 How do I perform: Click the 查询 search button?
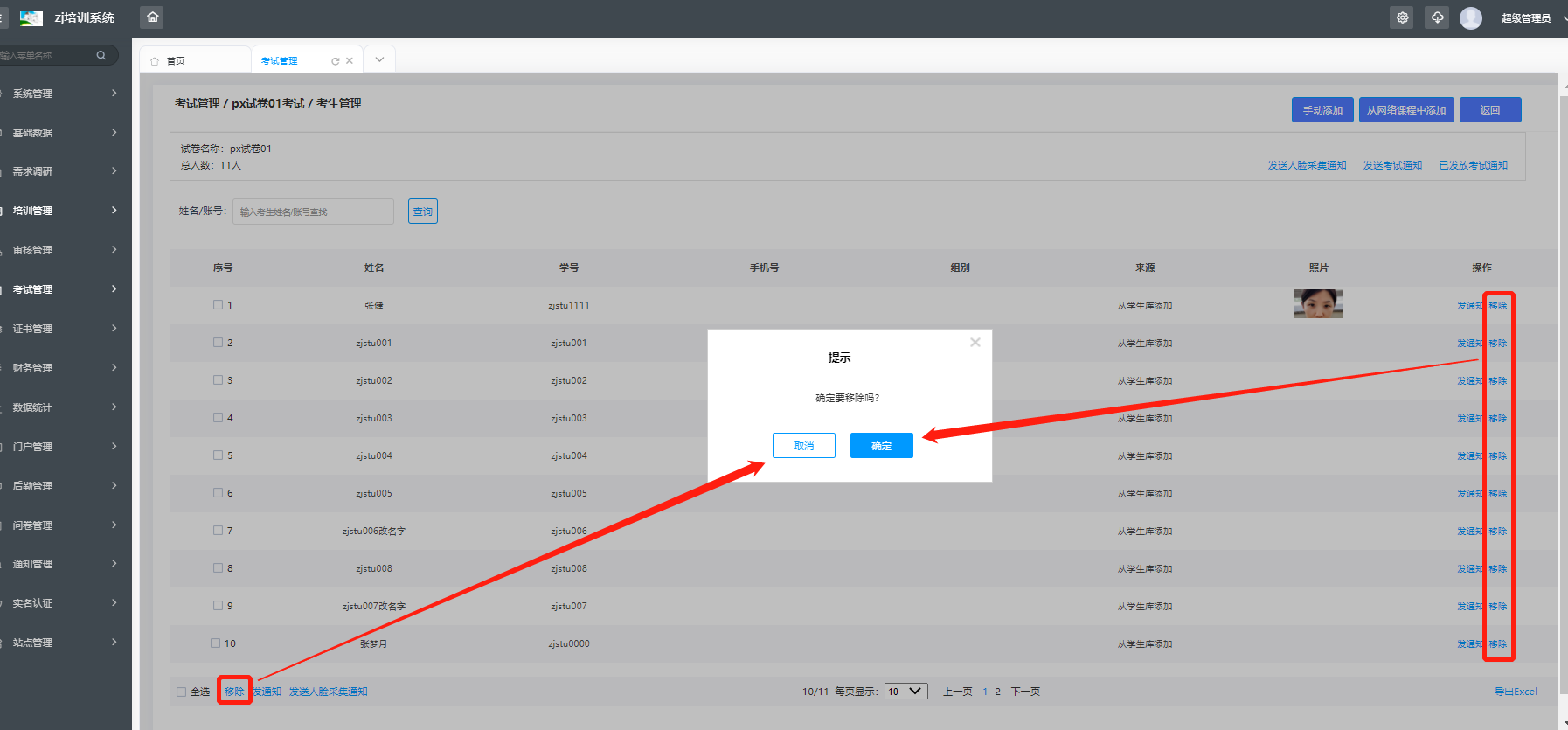pos(423,212)
